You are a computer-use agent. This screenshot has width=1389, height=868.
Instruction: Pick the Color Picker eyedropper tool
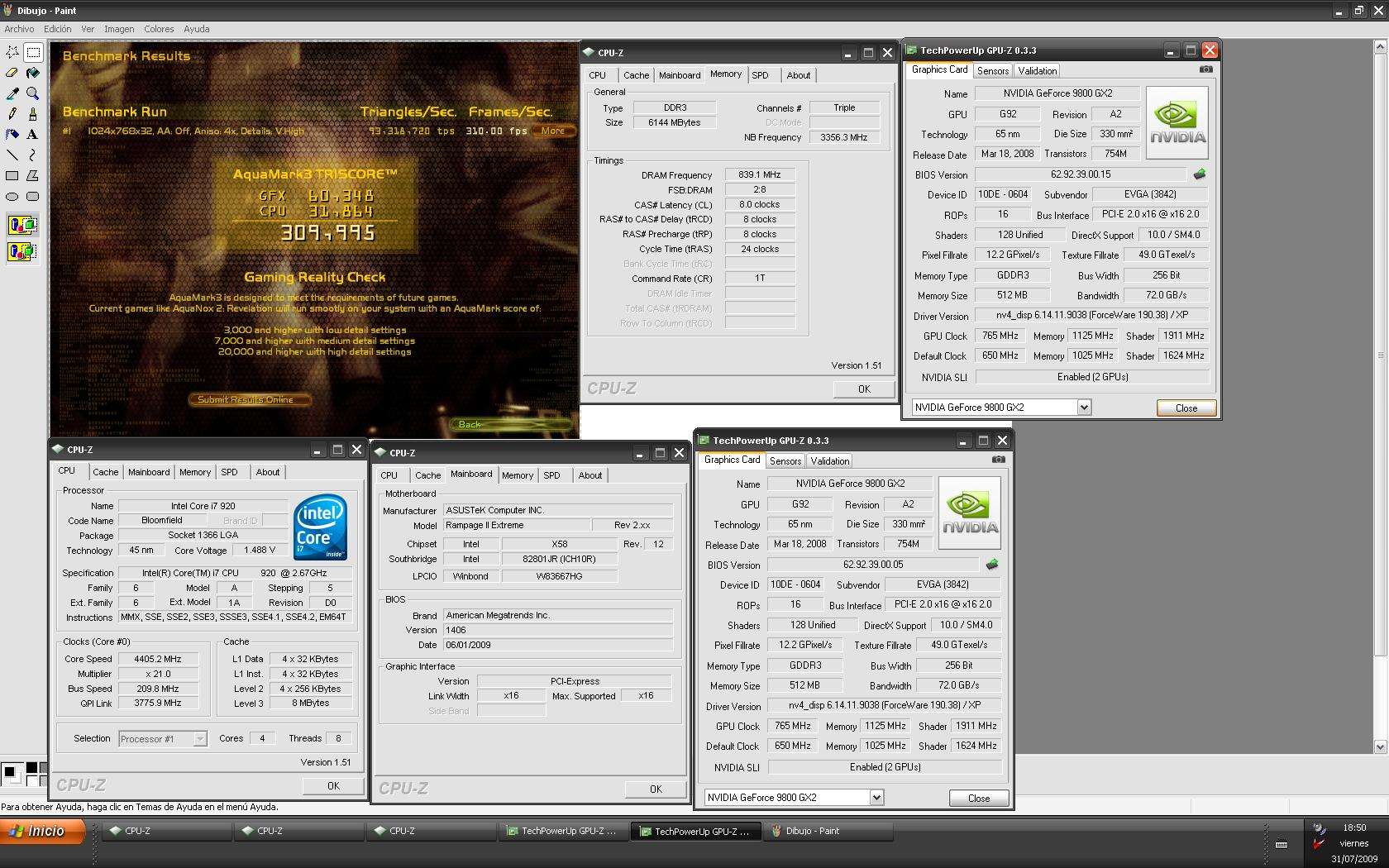pyautogui.click(x=12, y=93)
